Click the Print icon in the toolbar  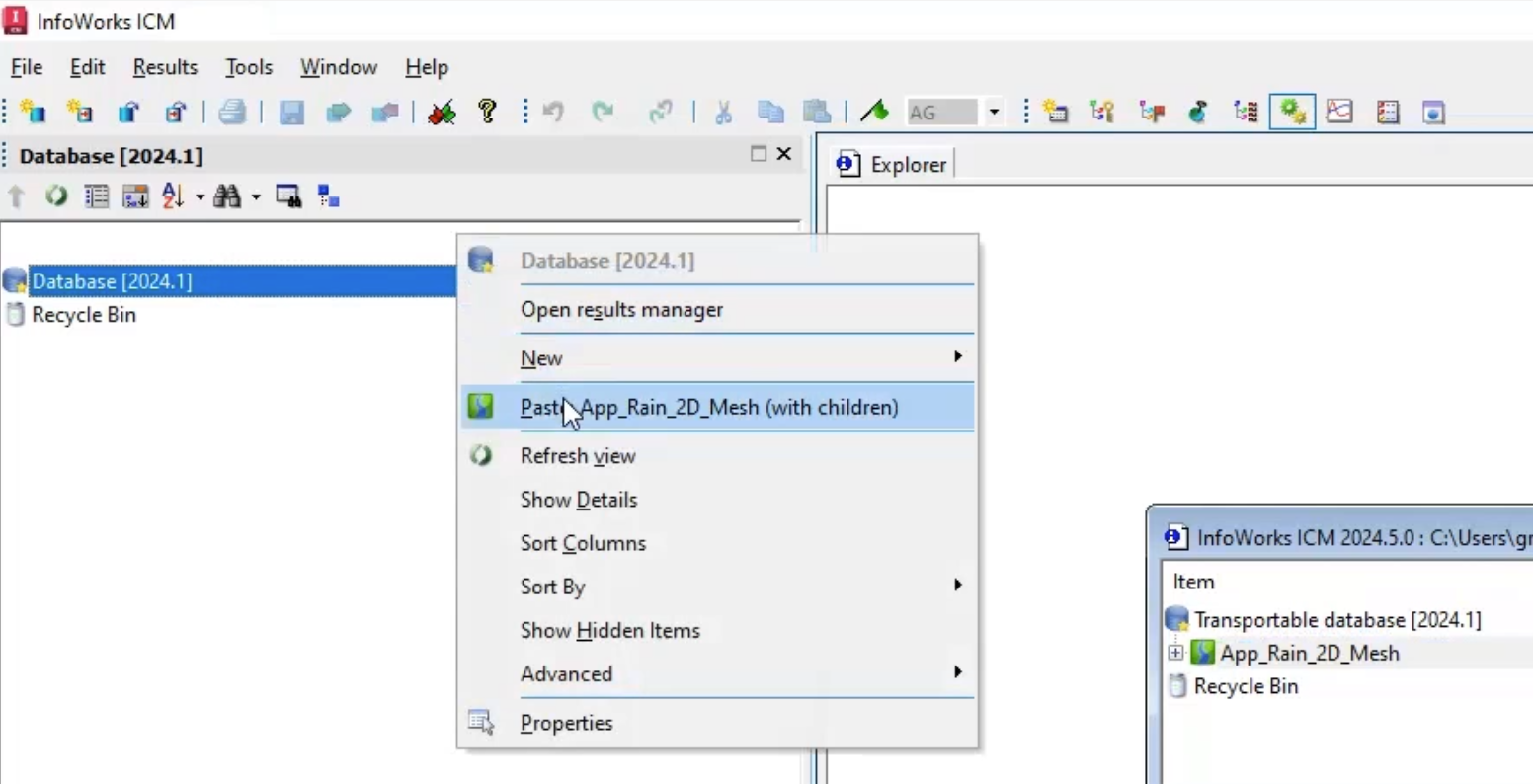click(x=232, y=112)
